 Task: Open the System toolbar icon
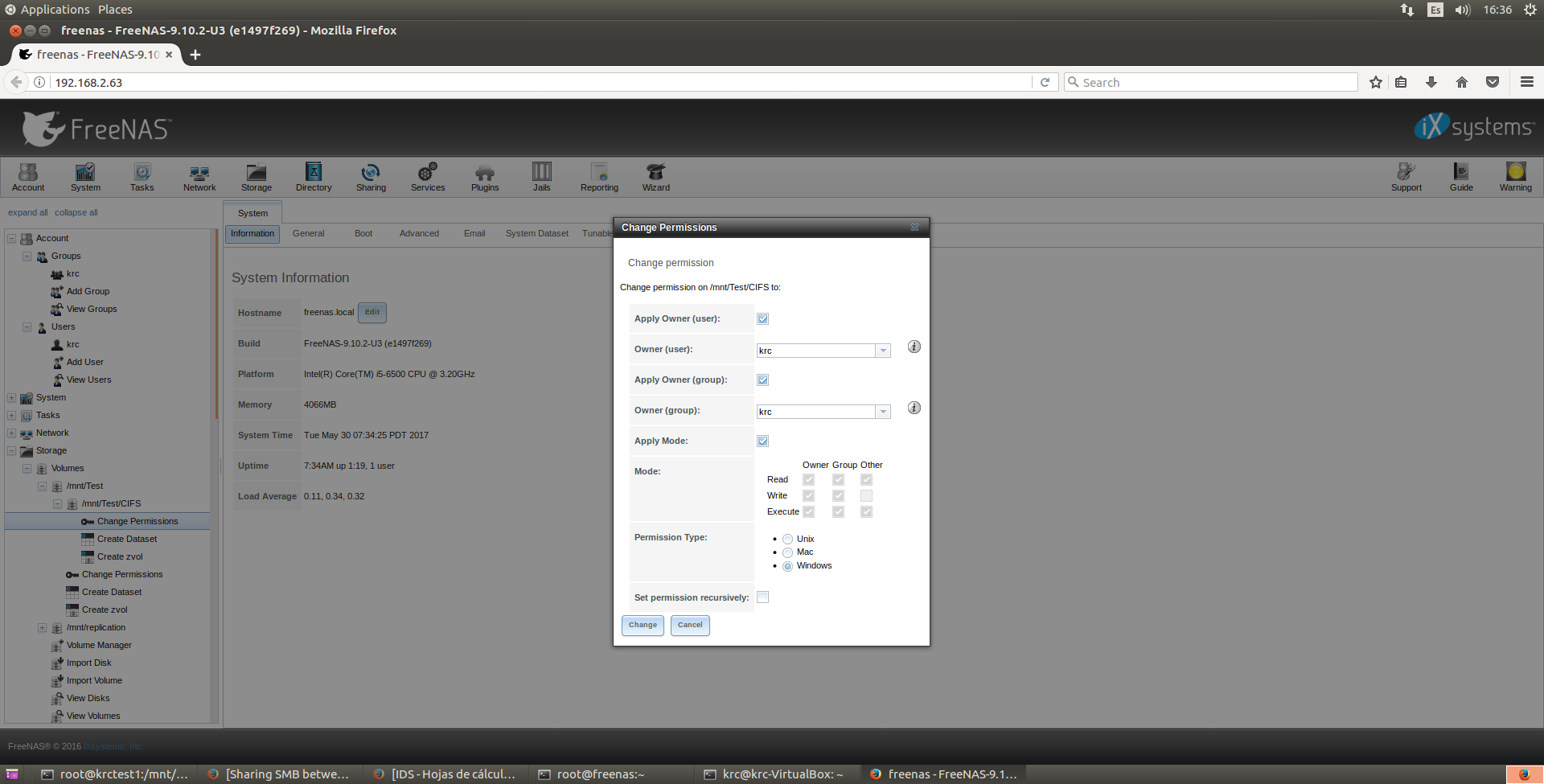85,177
